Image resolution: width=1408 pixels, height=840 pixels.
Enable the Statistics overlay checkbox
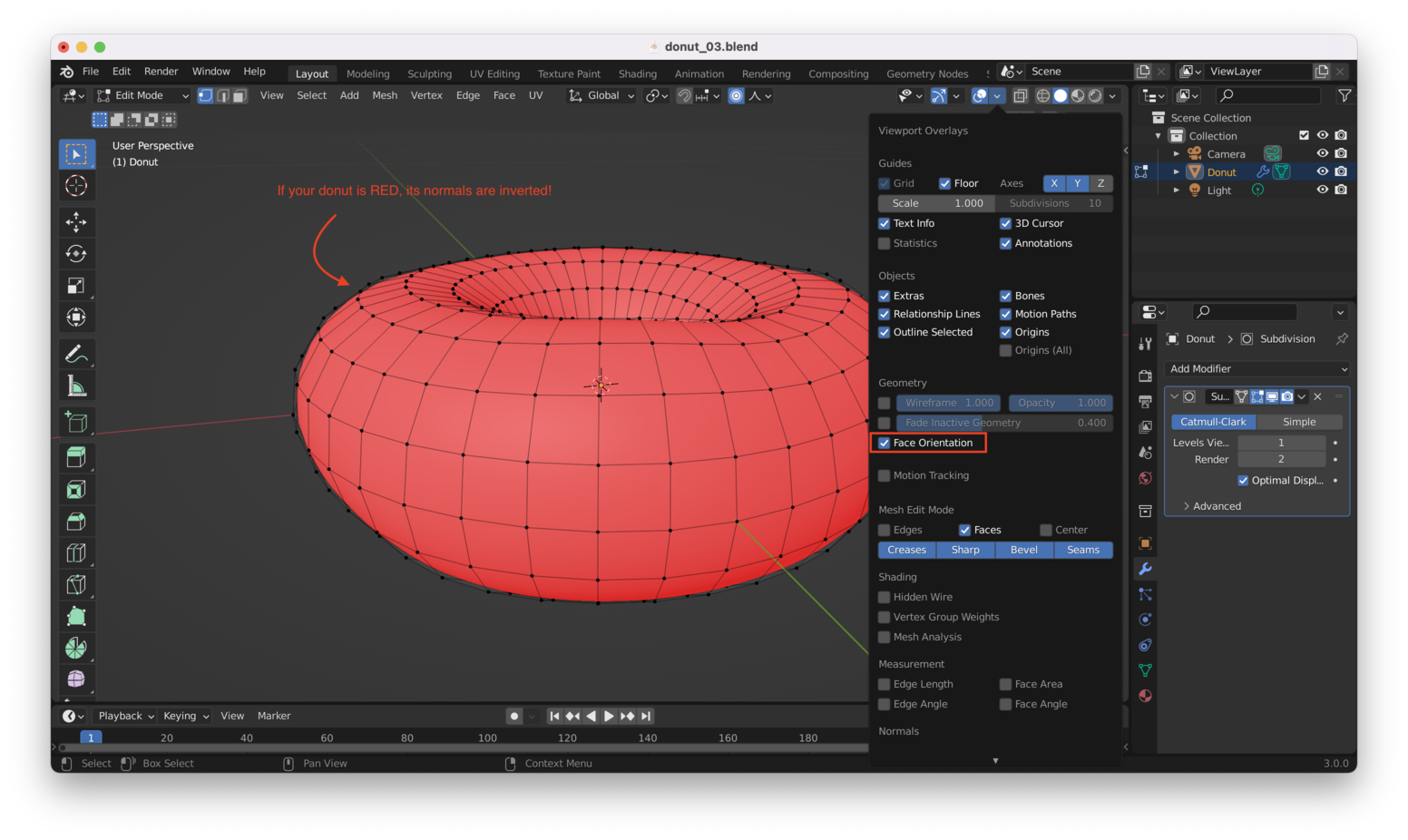pyautogui.click(x=885, y=243)
